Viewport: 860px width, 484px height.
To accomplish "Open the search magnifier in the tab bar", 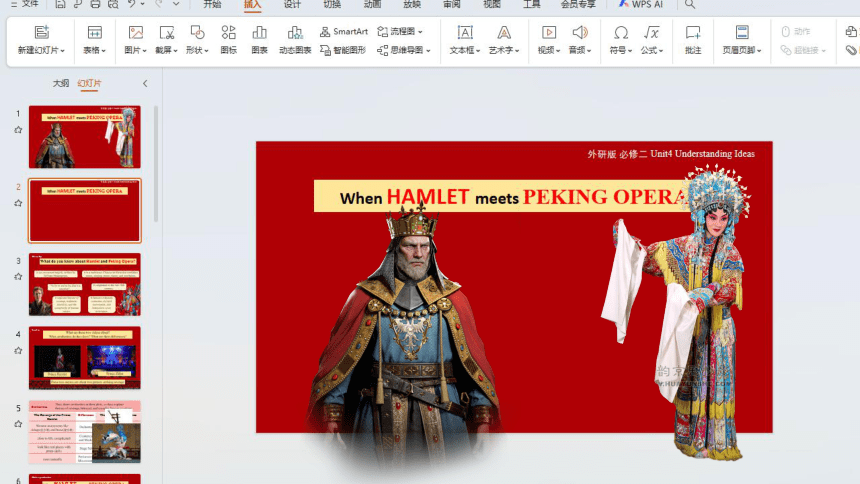I will pos(690,4).
